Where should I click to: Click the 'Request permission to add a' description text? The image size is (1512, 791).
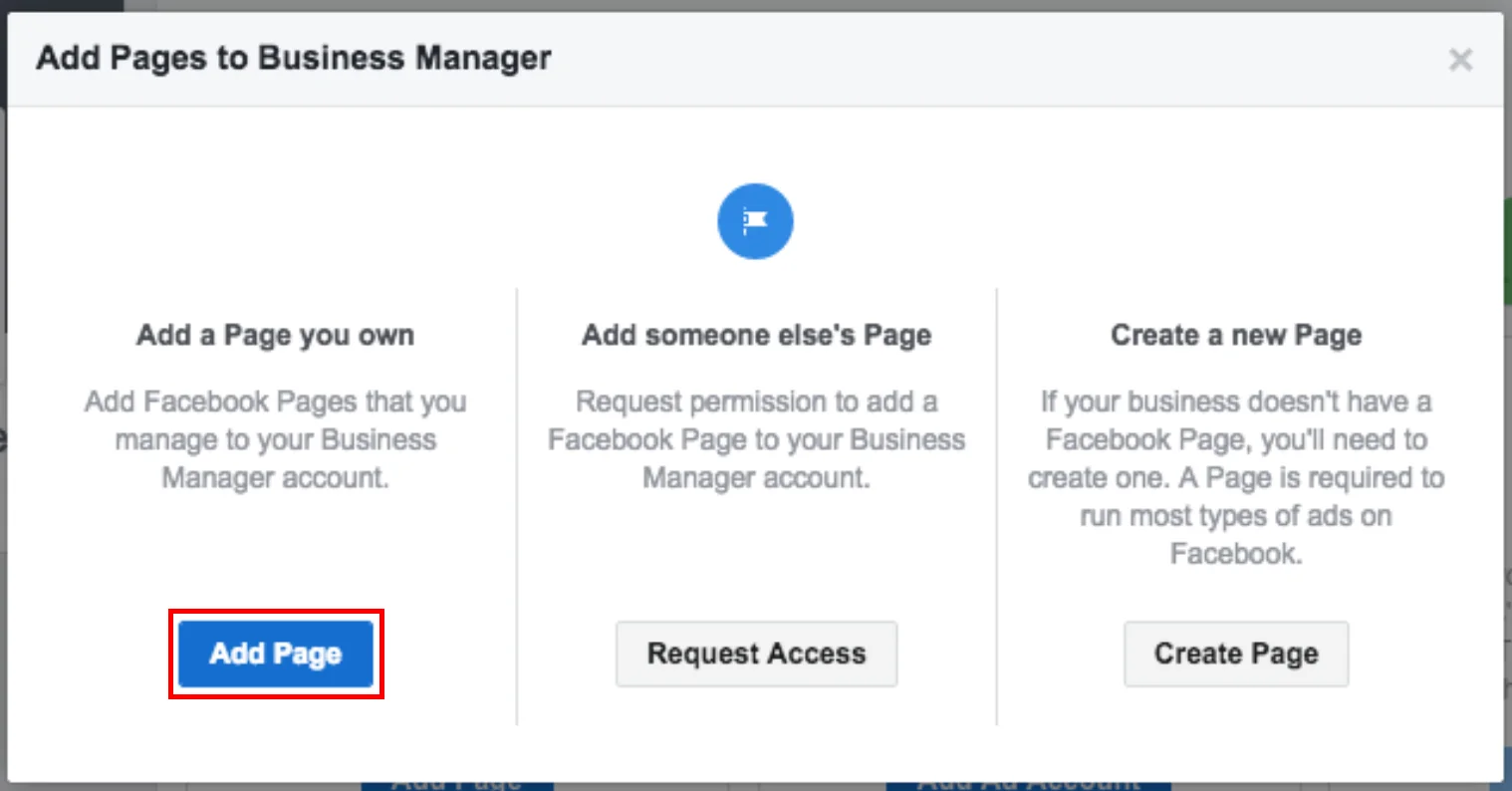[756, 439]
